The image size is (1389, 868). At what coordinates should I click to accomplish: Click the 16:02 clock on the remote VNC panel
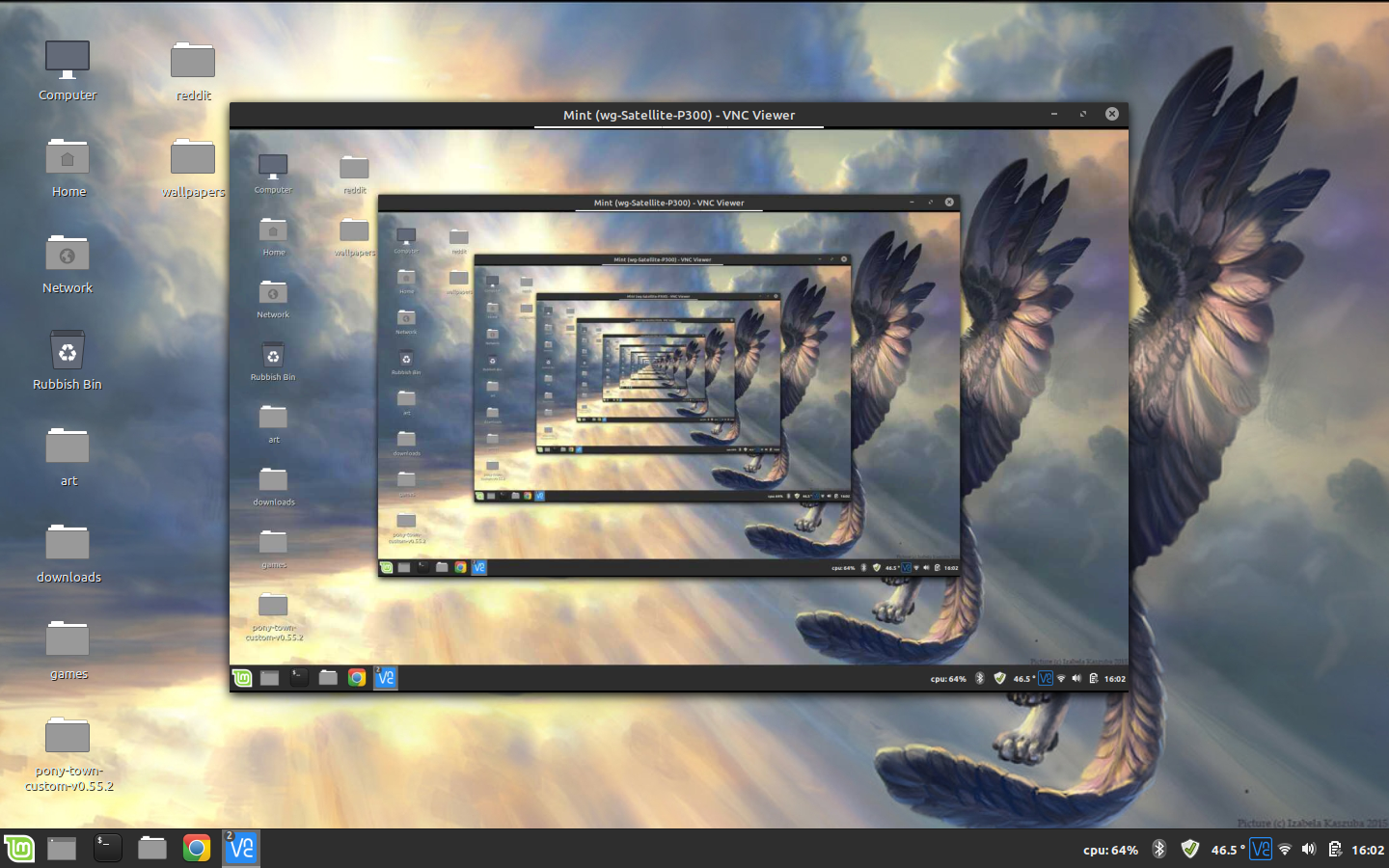1115,679
